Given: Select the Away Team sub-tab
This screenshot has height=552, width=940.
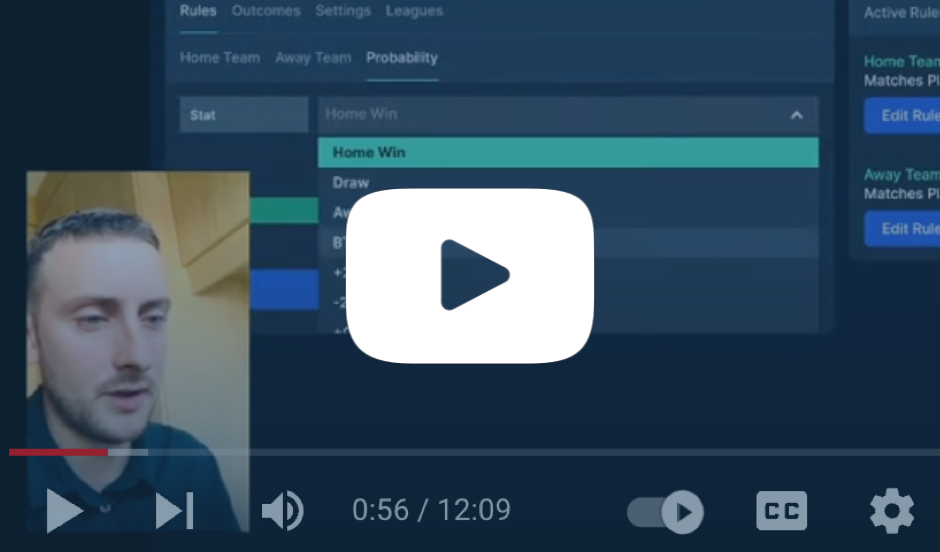Looking at the screenshot, I should click(313, 58).
